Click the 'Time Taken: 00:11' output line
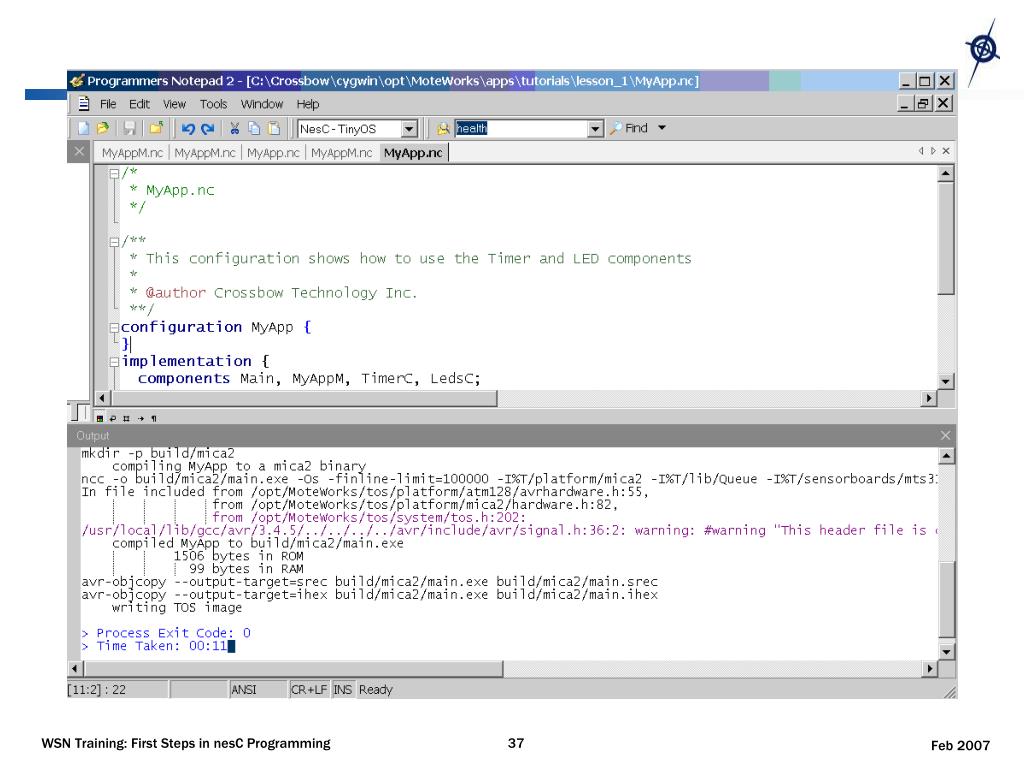1024x768 pixels. click(x=154, y=646)
